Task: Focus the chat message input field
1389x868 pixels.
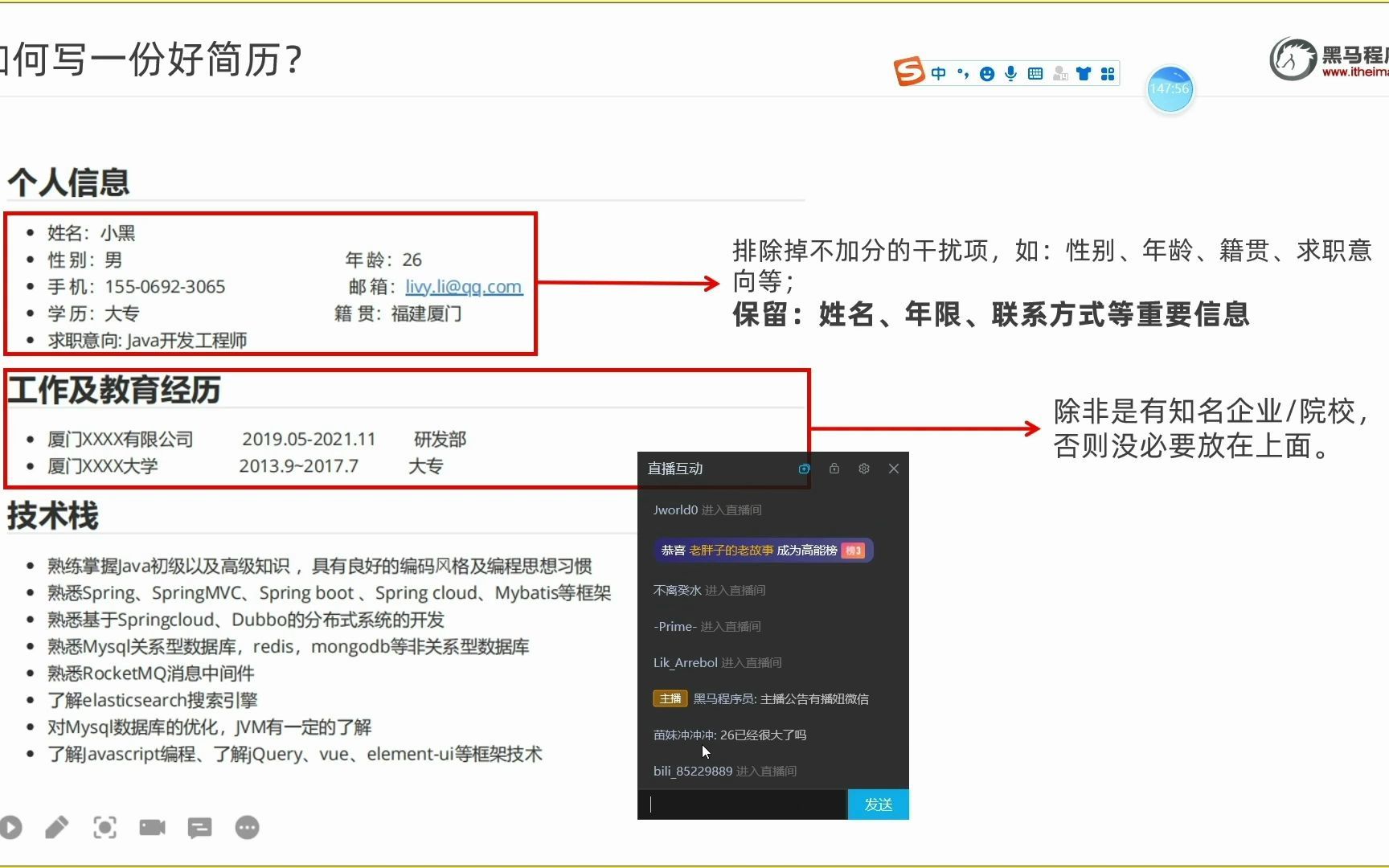Action: coord(743,805)
